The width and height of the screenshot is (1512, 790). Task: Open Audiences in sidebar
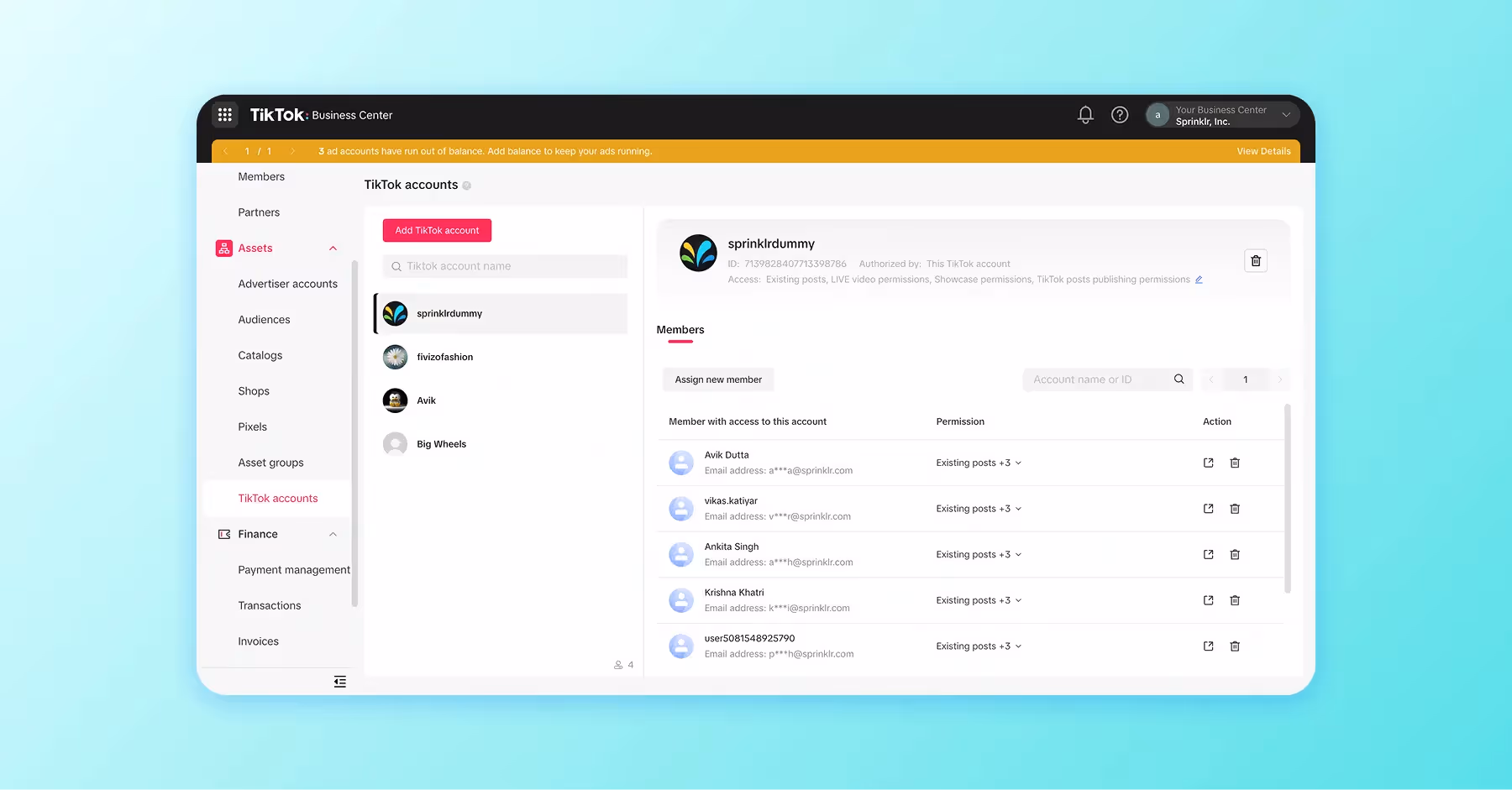coord(264,320)
